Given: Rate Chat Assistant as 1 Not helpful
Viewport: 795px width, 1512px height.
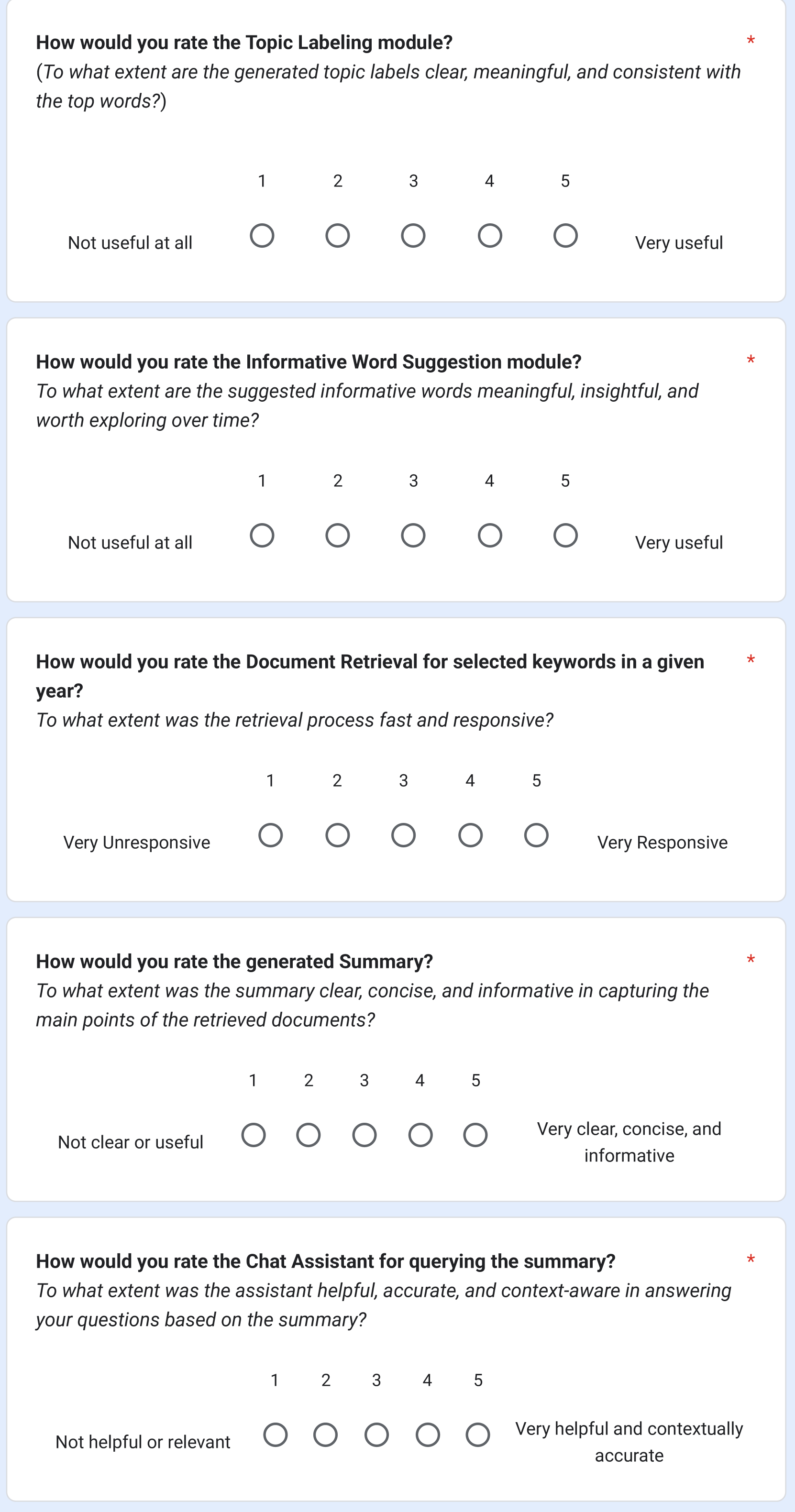Looking at the screenshot, I should pos(276,1435).
